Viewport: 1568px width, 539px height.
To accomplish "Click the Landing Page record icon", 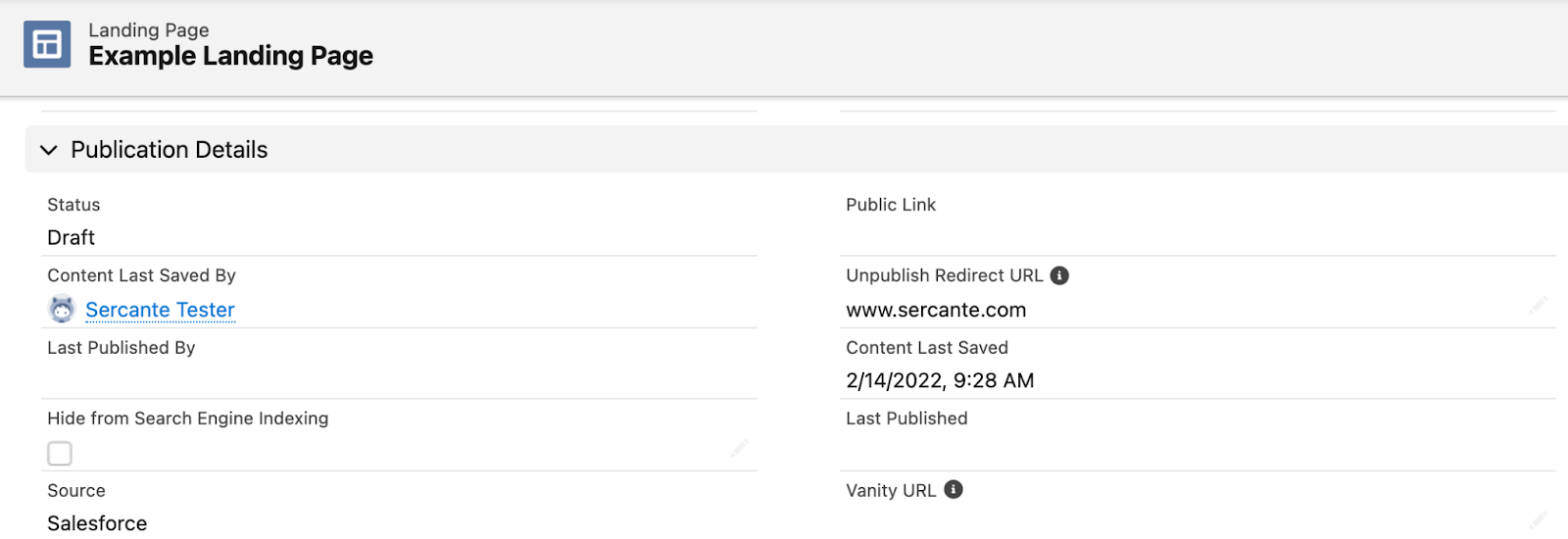I will click(47, 44).
